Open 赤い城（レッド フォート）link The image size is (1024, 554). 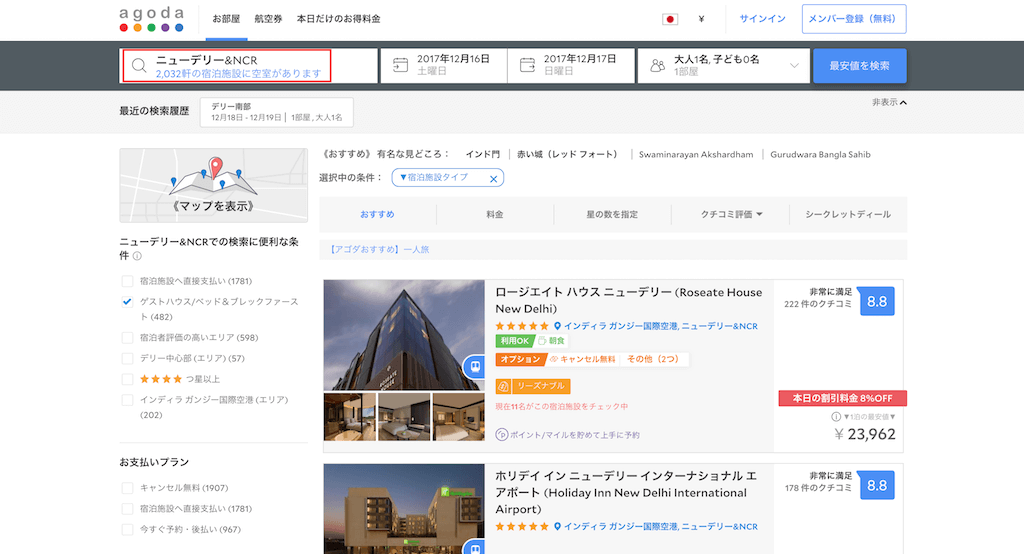(567, 155)
